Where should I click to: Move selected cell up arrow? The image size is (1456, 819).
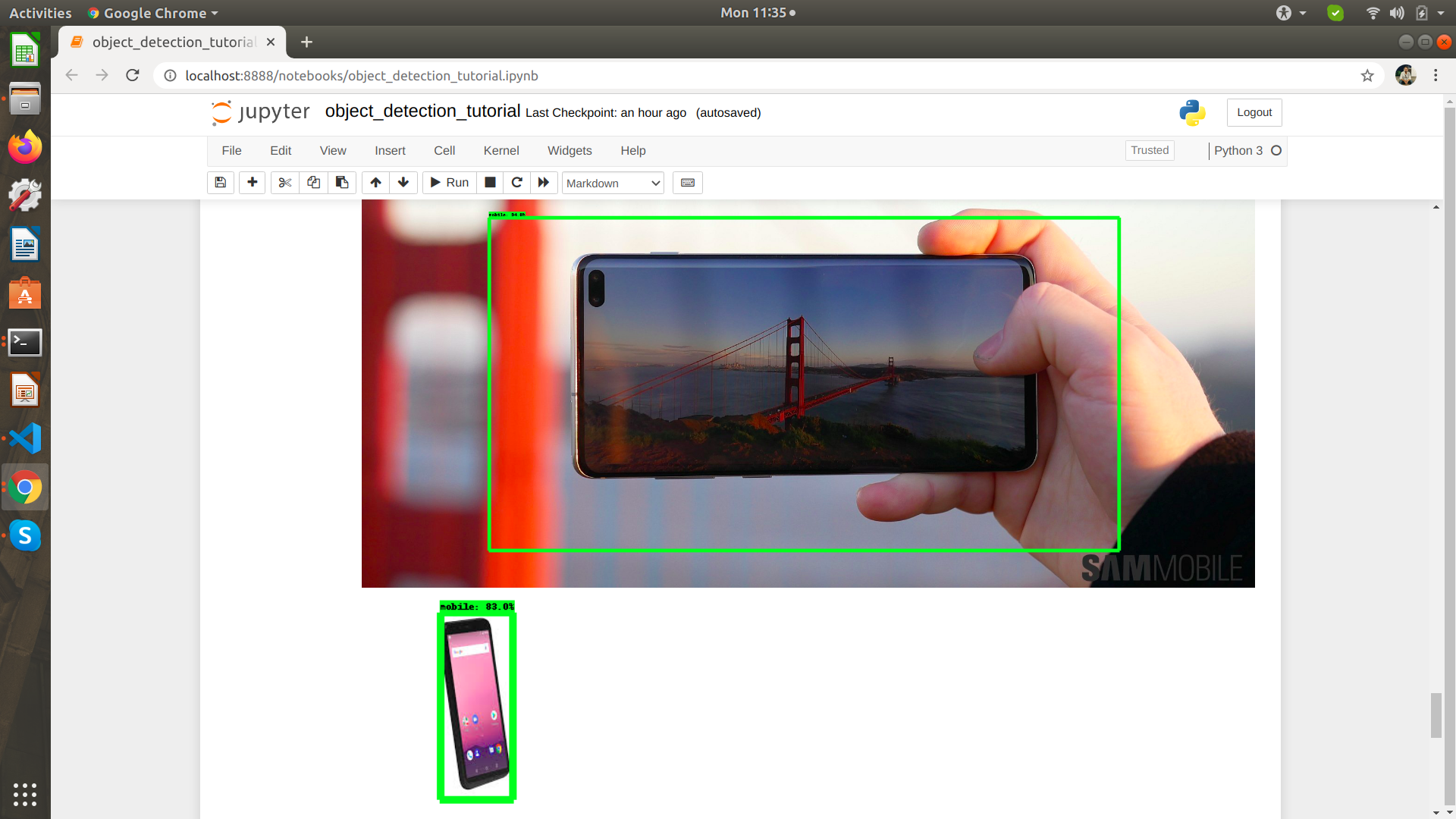pos(375,183)
